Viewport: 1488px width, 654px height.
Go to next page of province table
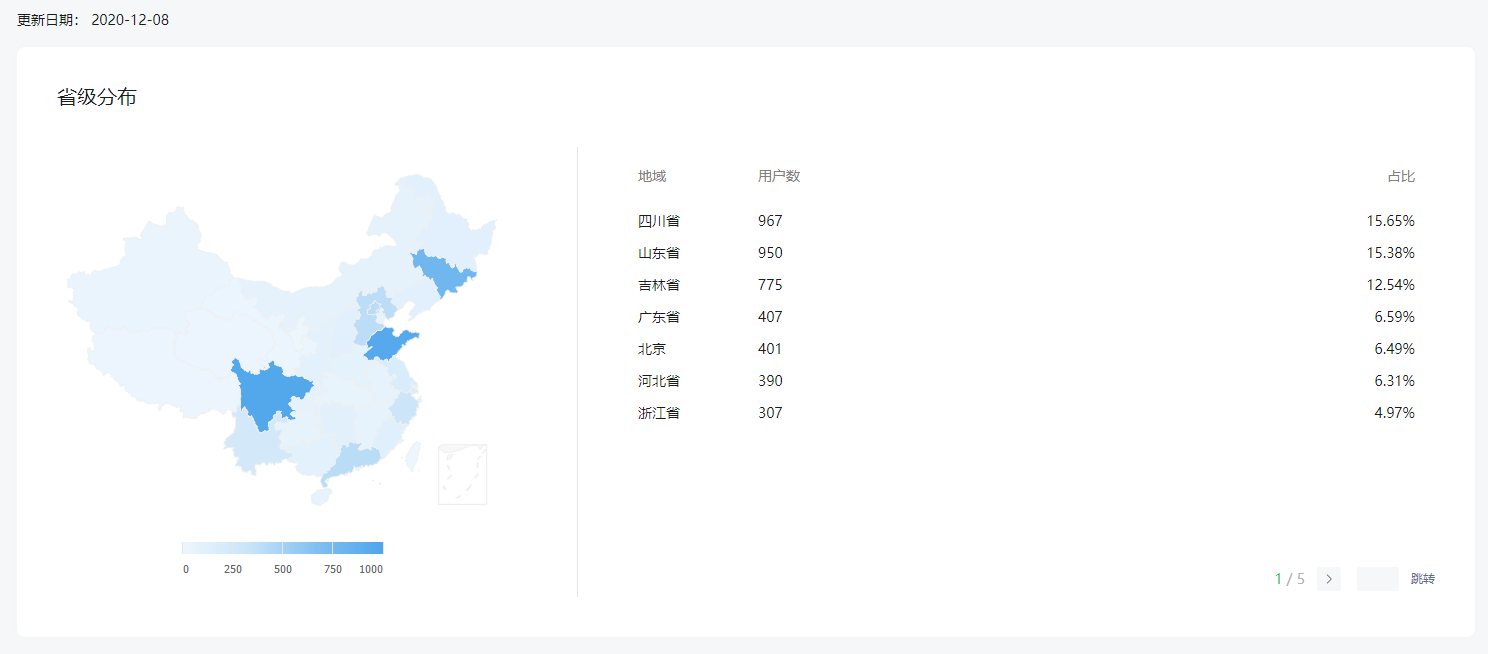coord(1329,579)
